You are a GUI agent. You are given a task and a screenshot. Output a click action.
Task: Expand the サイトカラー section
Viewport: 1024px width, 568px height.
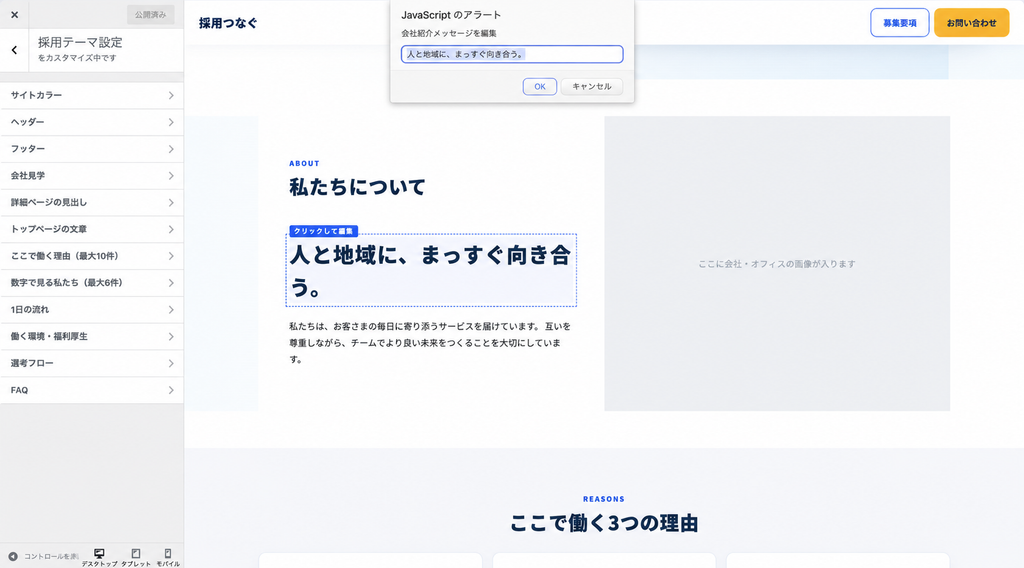click(92, 95)
